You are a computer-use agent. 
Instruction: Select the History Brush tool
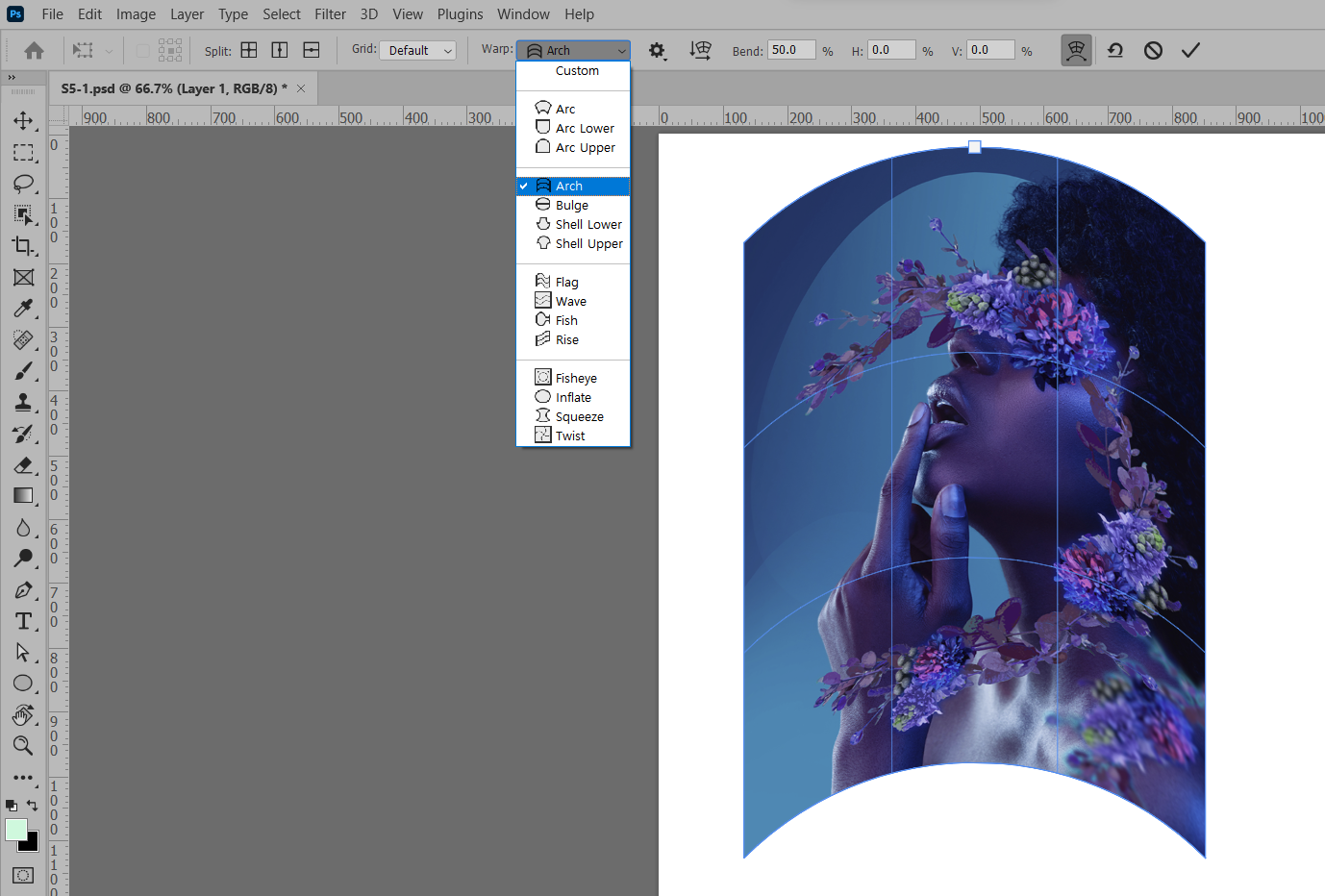coord(23,434)
